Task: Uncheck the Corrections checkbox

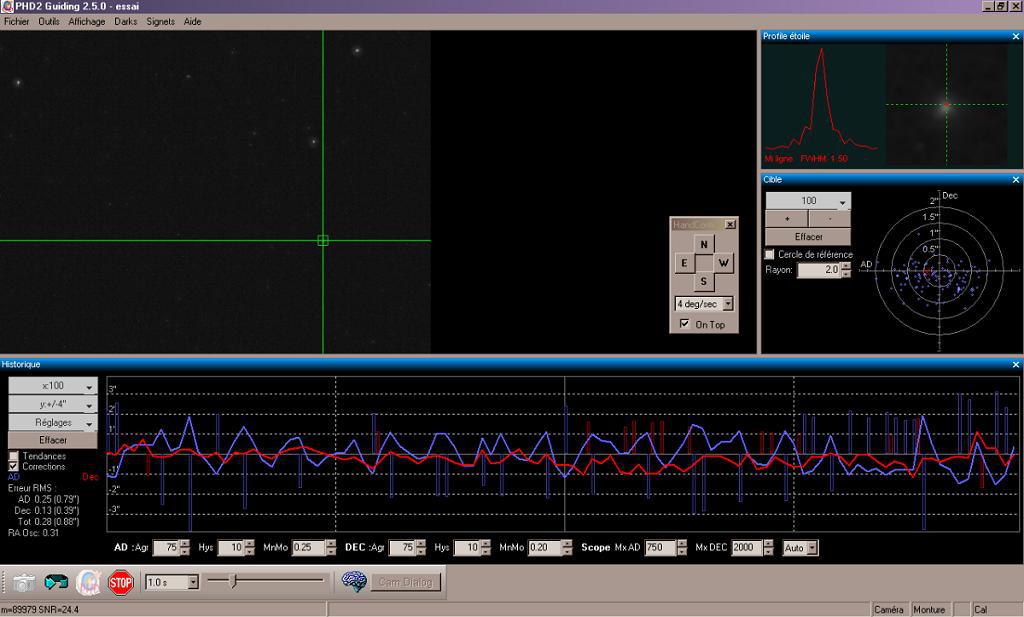Action: [14, 467]
